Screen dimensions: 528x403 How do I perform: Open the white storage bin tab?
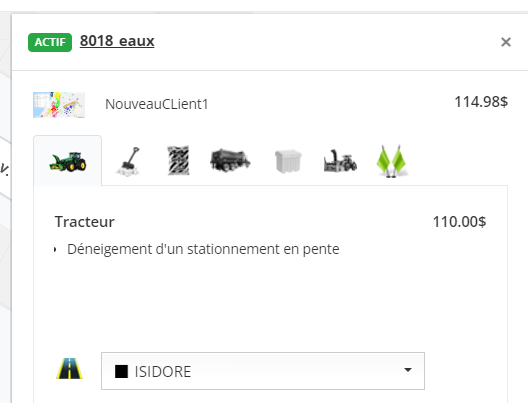pyautogui.click(x=288, y=161)
